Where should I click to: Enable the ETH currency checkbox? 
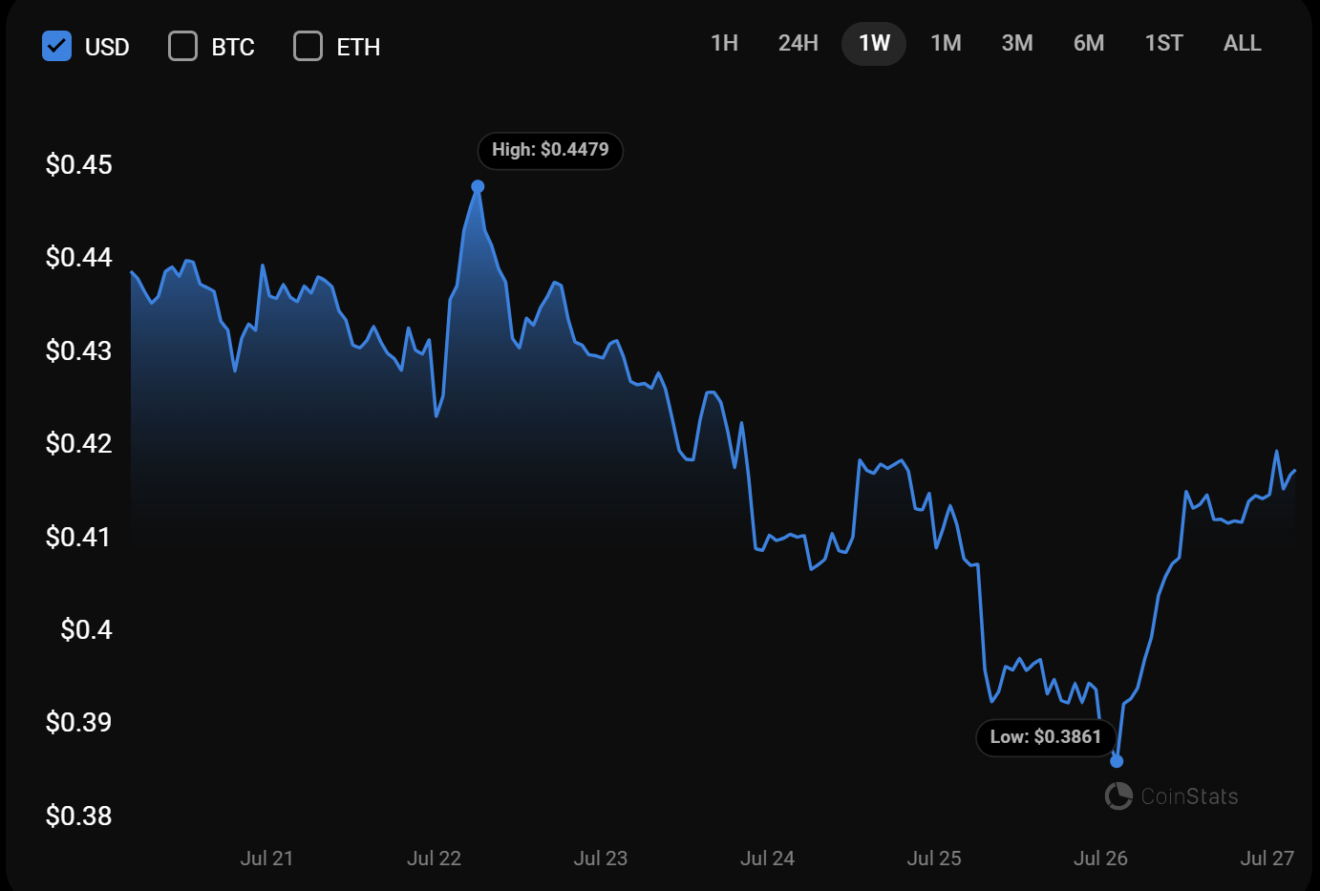point(308,46)
